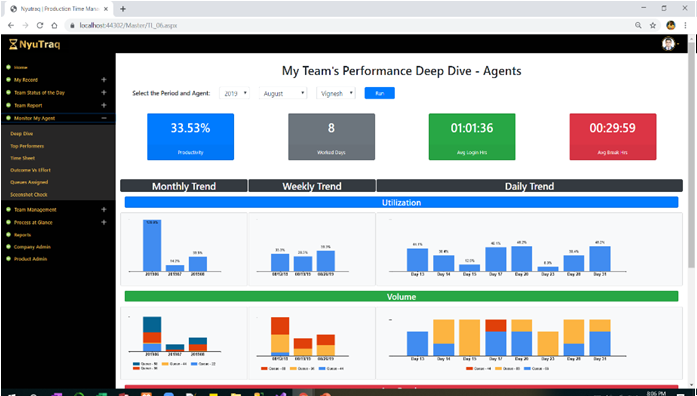Viewport: 697px width, 396px height.
Task: Reload the page with the refresh icon
Action: coord(40,26)
